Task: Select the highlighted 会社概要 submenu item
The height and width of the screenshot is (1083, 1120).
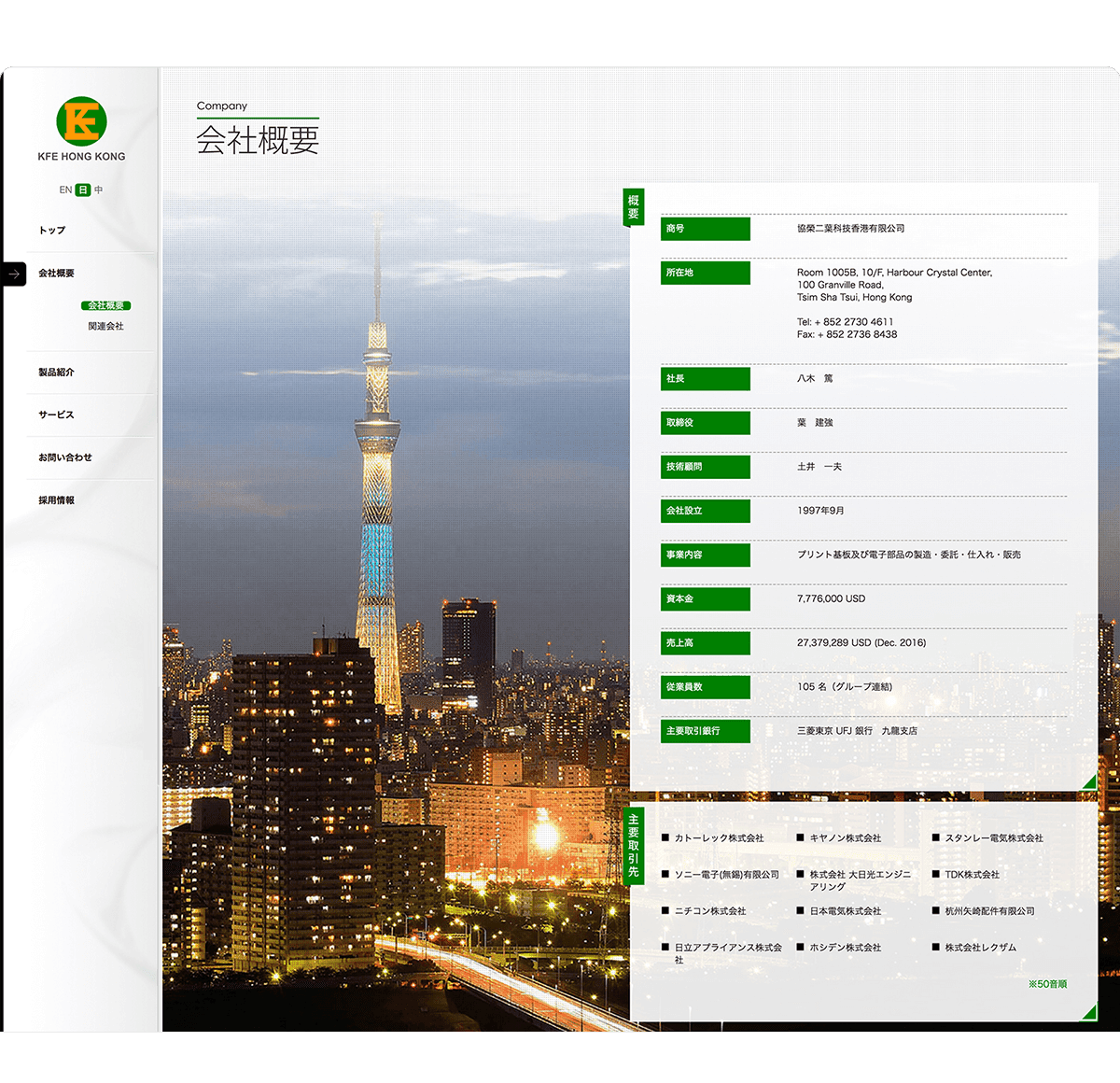Action: (105, 305)
